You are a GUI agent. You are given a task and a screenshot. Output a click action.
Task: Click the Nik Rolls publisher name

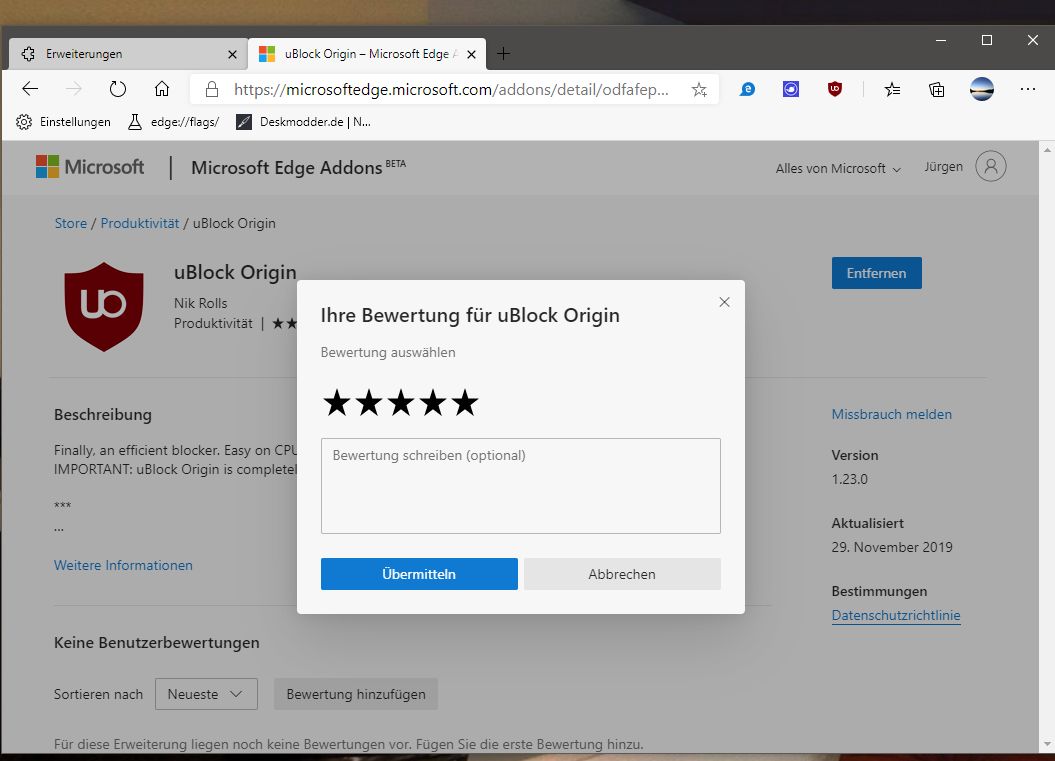201,303
